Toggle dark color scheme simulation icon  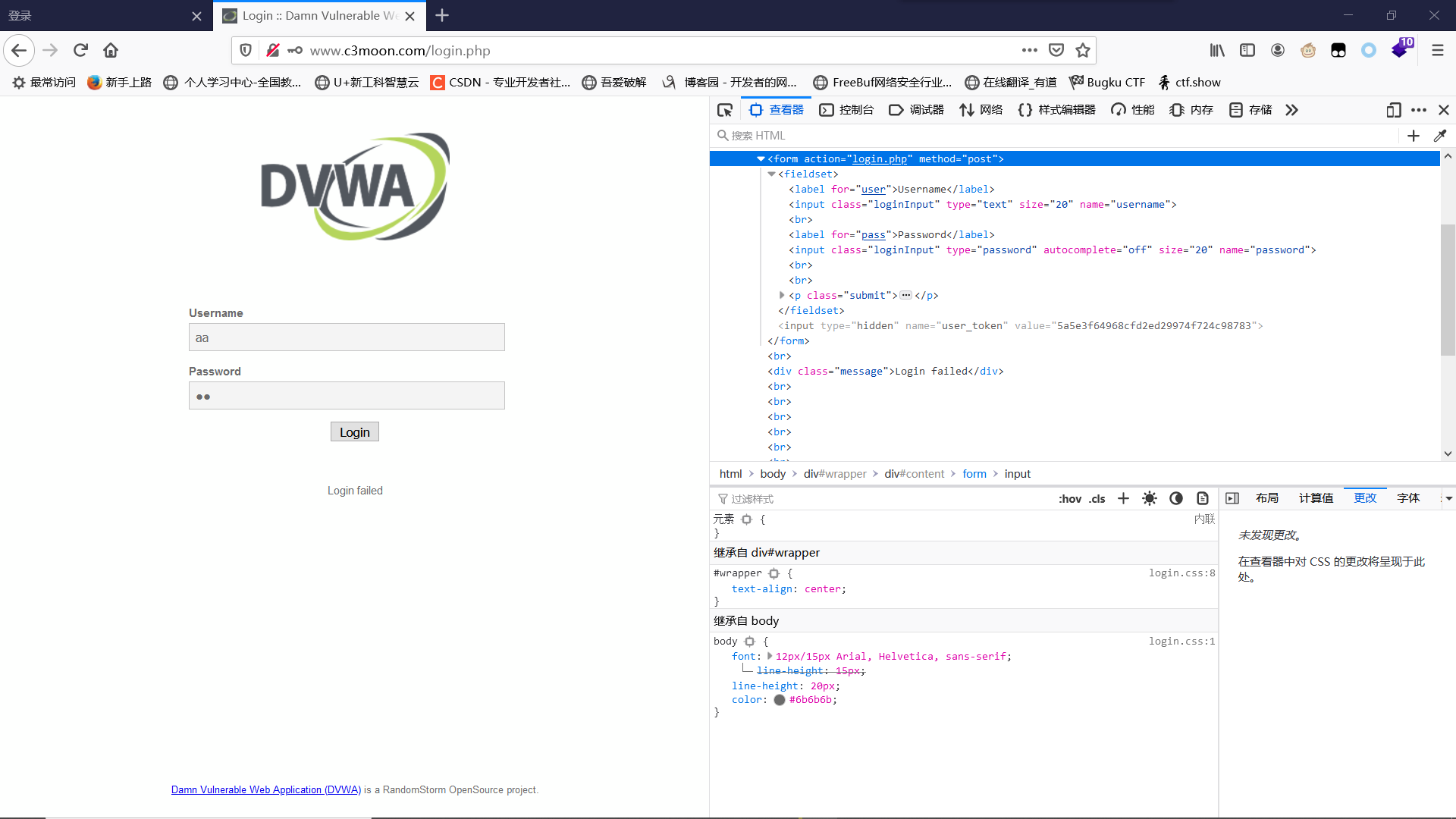[1176, 498]
